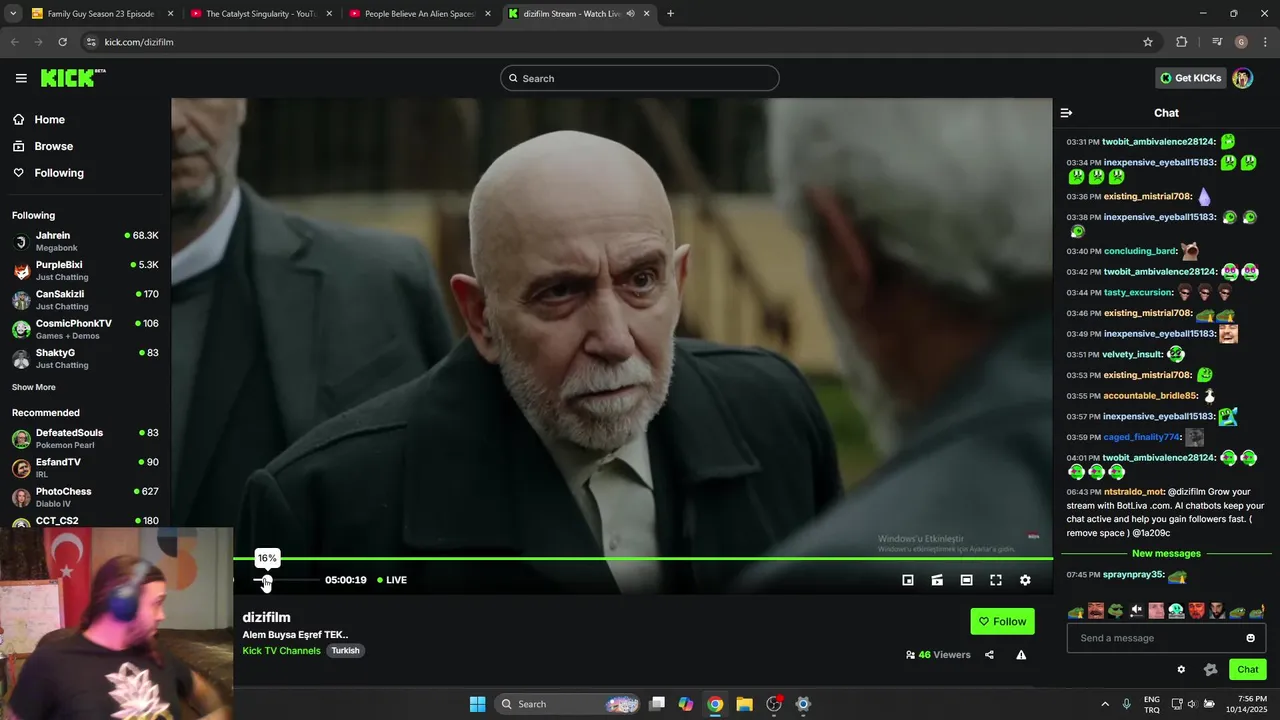1280x720 pixels.
Task: Follow the dizifilm channel
Action: [x=1002, y=621]
